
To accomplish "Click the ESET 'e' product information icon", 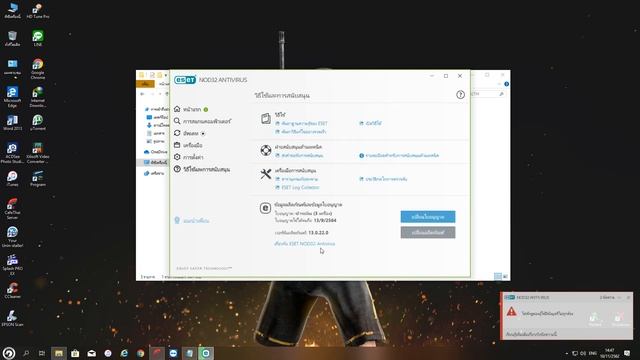I will coord(265,208).
